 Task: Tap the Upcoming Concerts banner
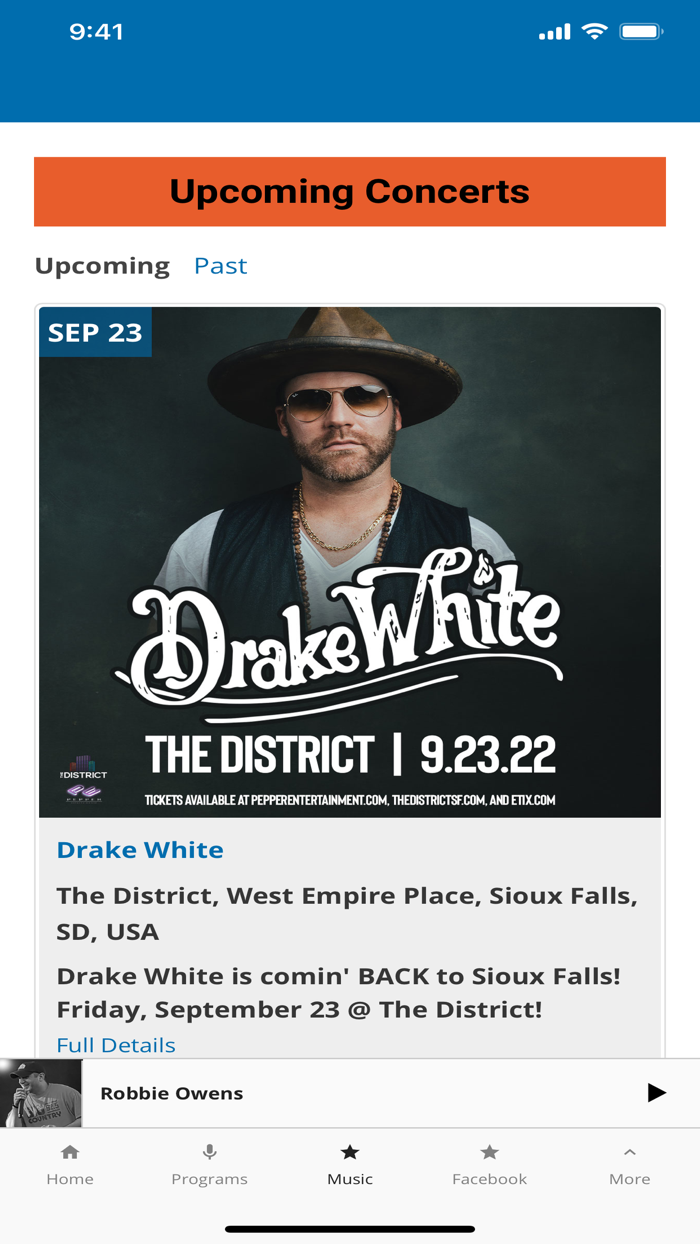pos(350,190)
